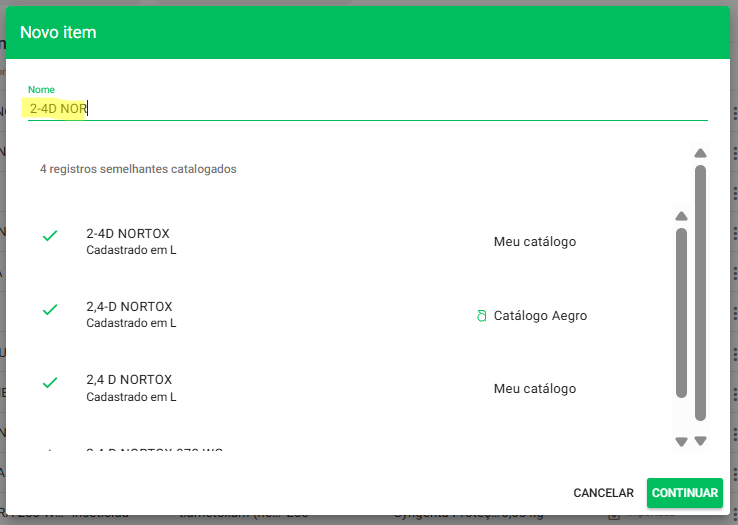Click Meu catálogo label for 2-4D NORTOX

coord(534,242)
